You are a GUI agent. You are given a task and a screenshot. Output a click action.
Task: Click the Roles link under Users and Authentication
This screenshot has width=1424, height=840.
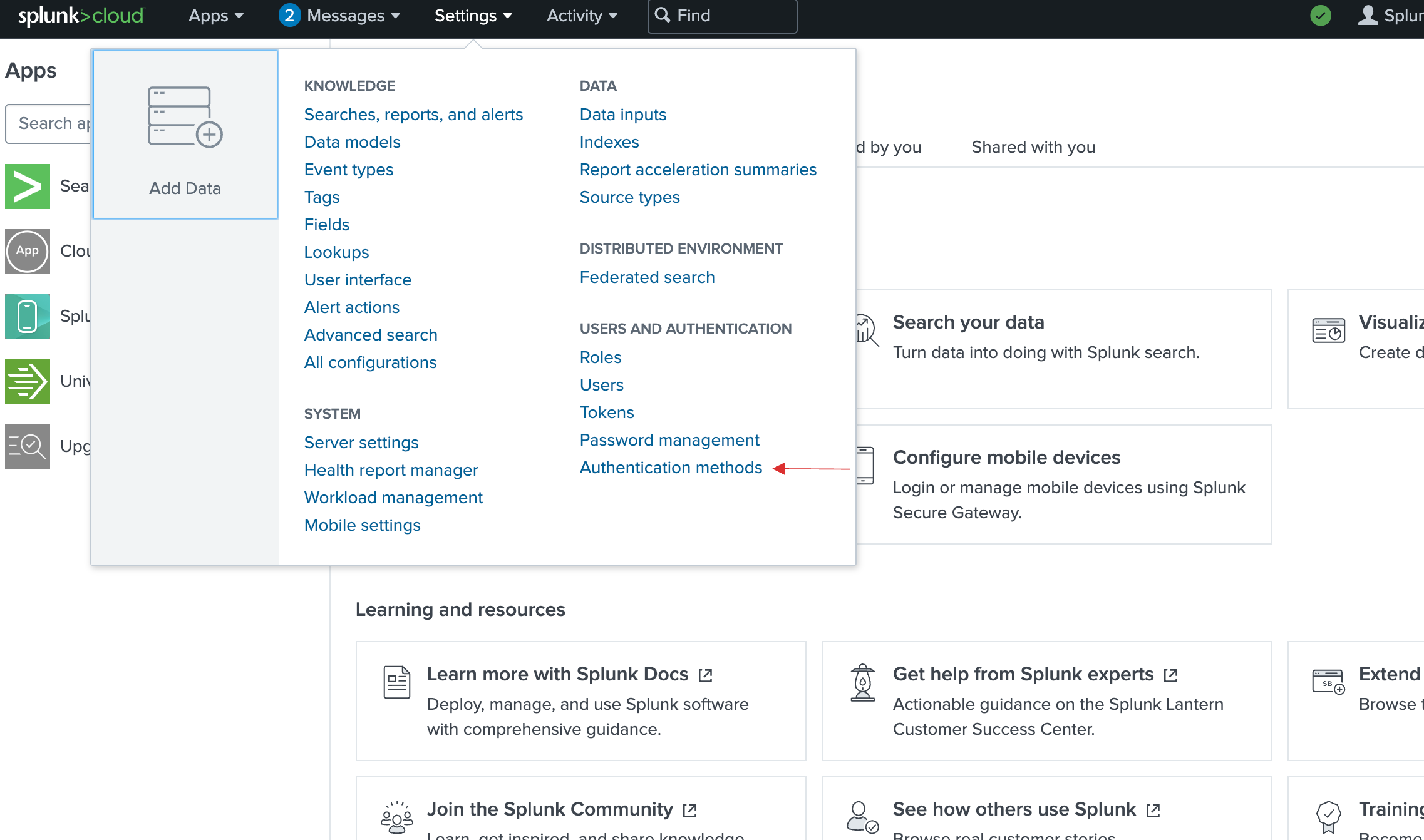pos(599,357)
